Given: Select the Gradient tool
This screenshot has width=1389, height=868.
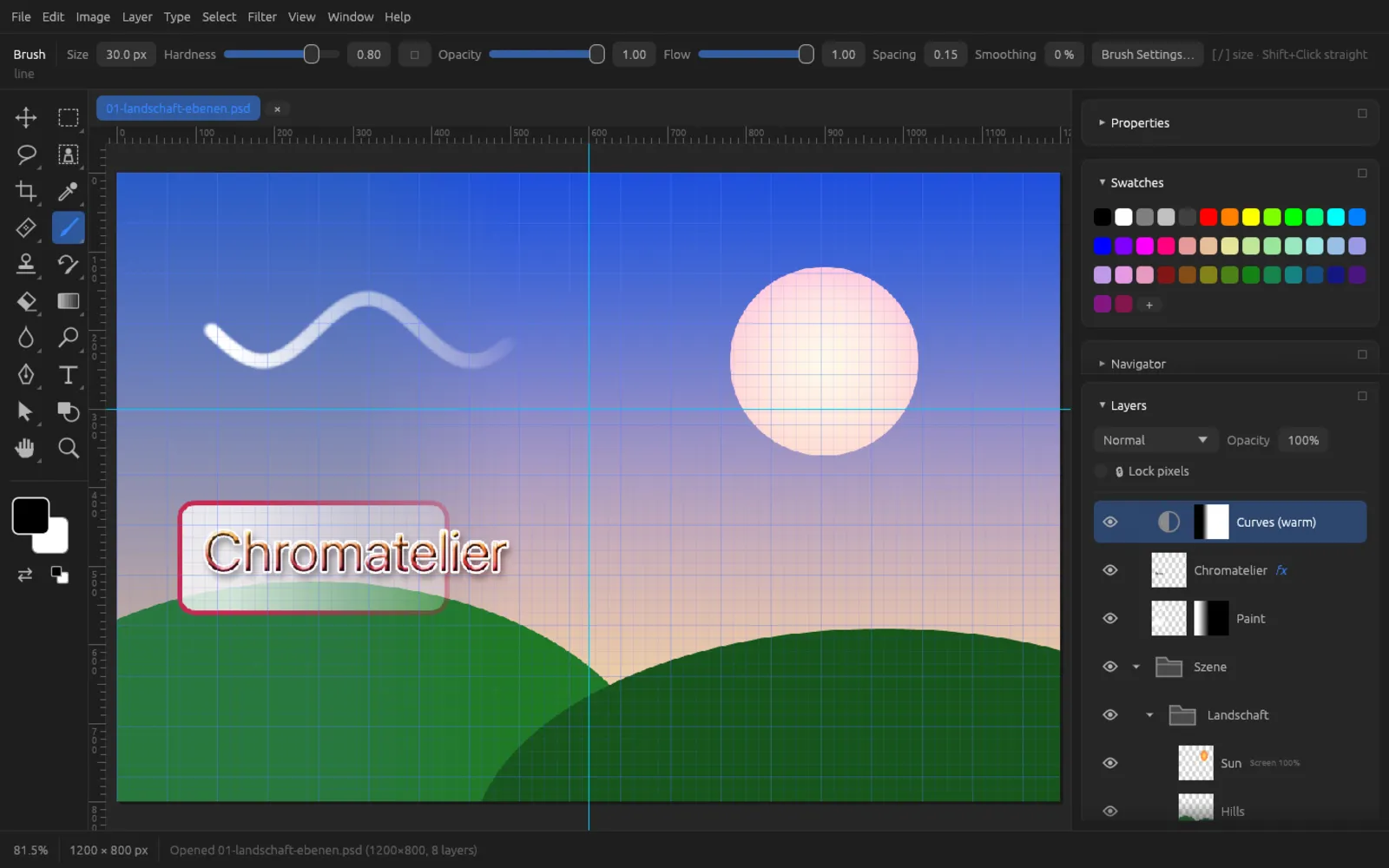Looking at the screenshot, I should coord(68,301).
